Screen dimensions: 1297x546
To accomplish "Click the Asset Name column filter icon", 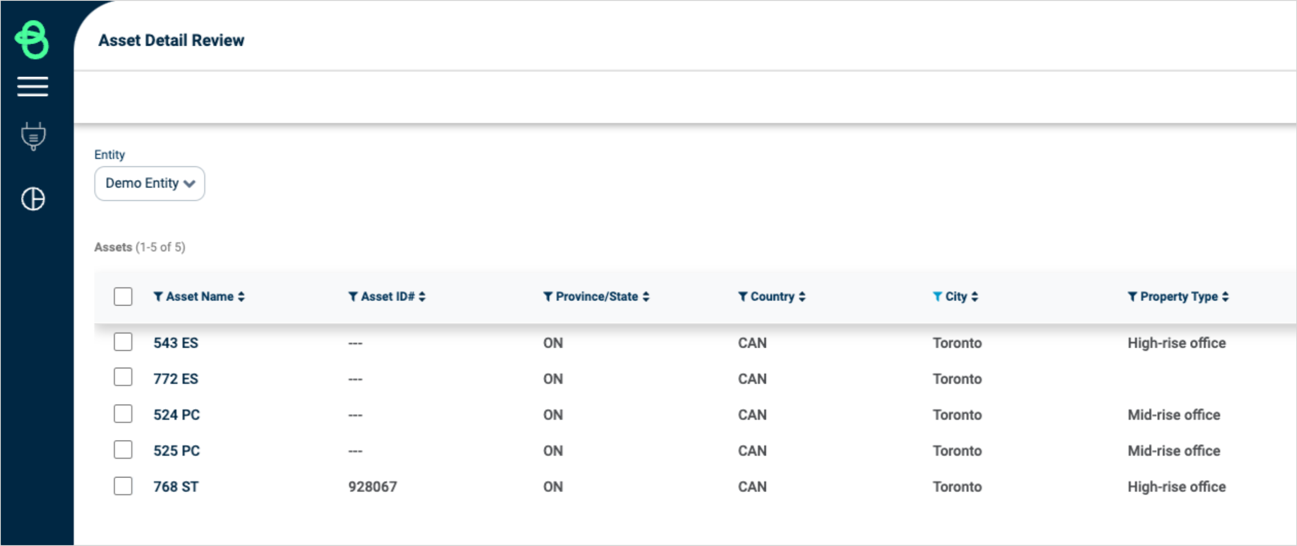I will click(x=158, y=297).
